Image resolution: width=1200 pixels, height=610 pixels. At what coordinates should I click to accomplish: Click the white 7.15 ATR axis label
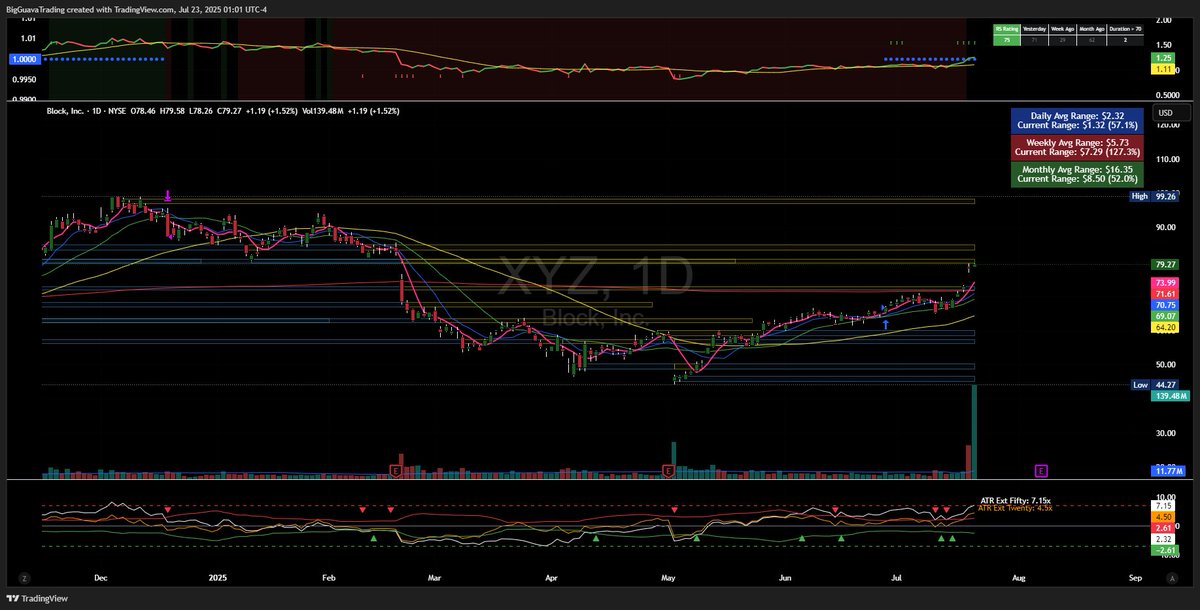1164,507
